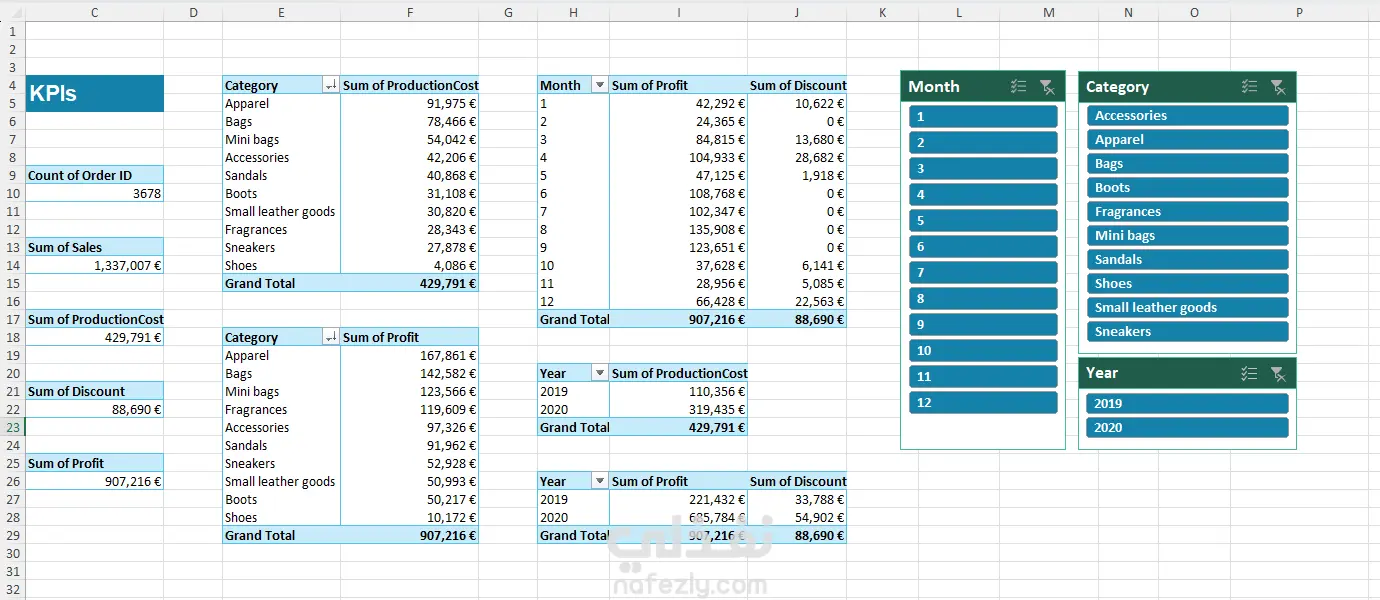Click the Sum of Sales value cell
The image size is (1380, 600).
click(x=94, y=266)
